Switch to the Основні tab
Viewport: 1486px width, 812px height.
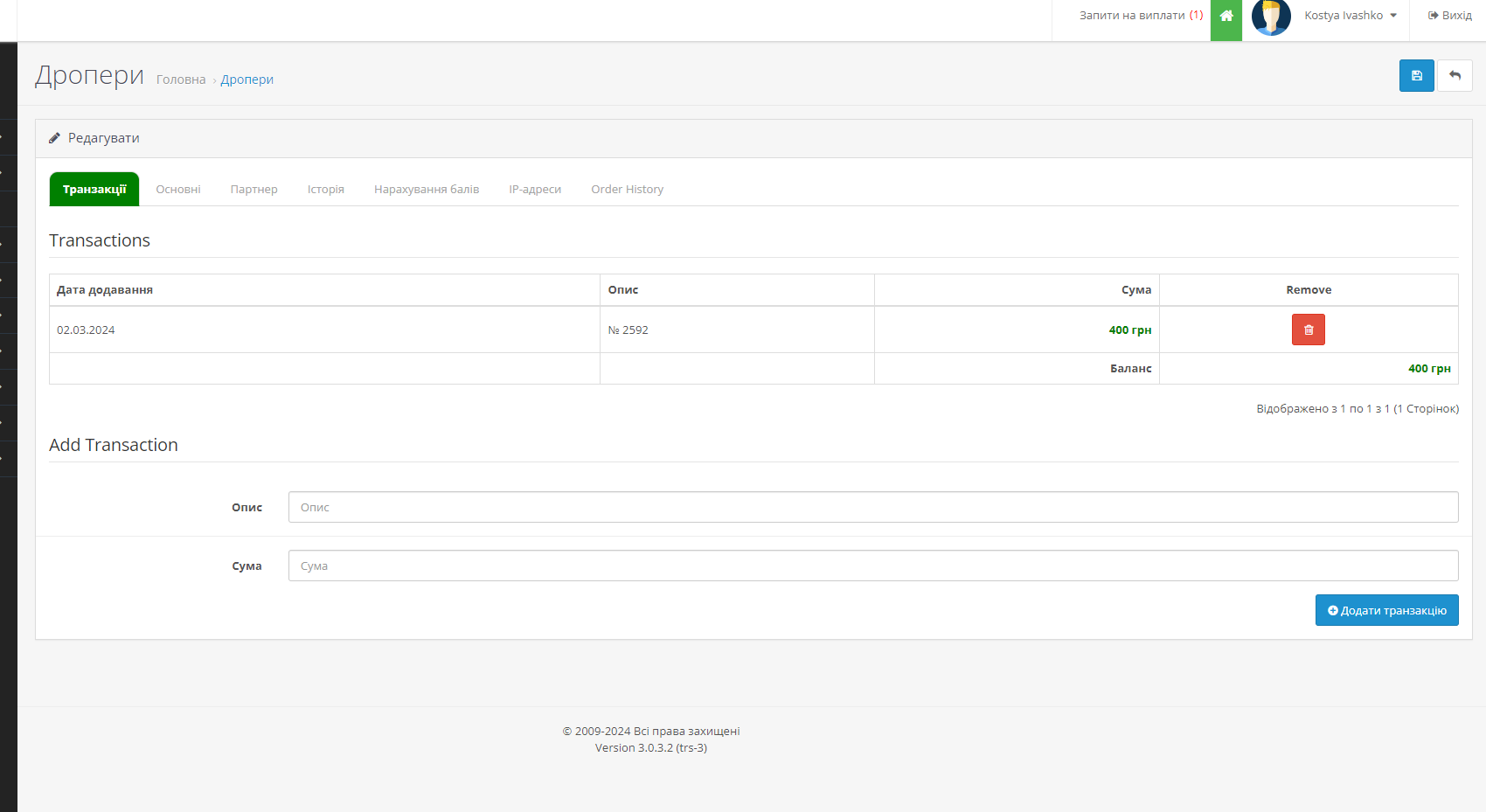pyautogui.click(x=178, y=190)
